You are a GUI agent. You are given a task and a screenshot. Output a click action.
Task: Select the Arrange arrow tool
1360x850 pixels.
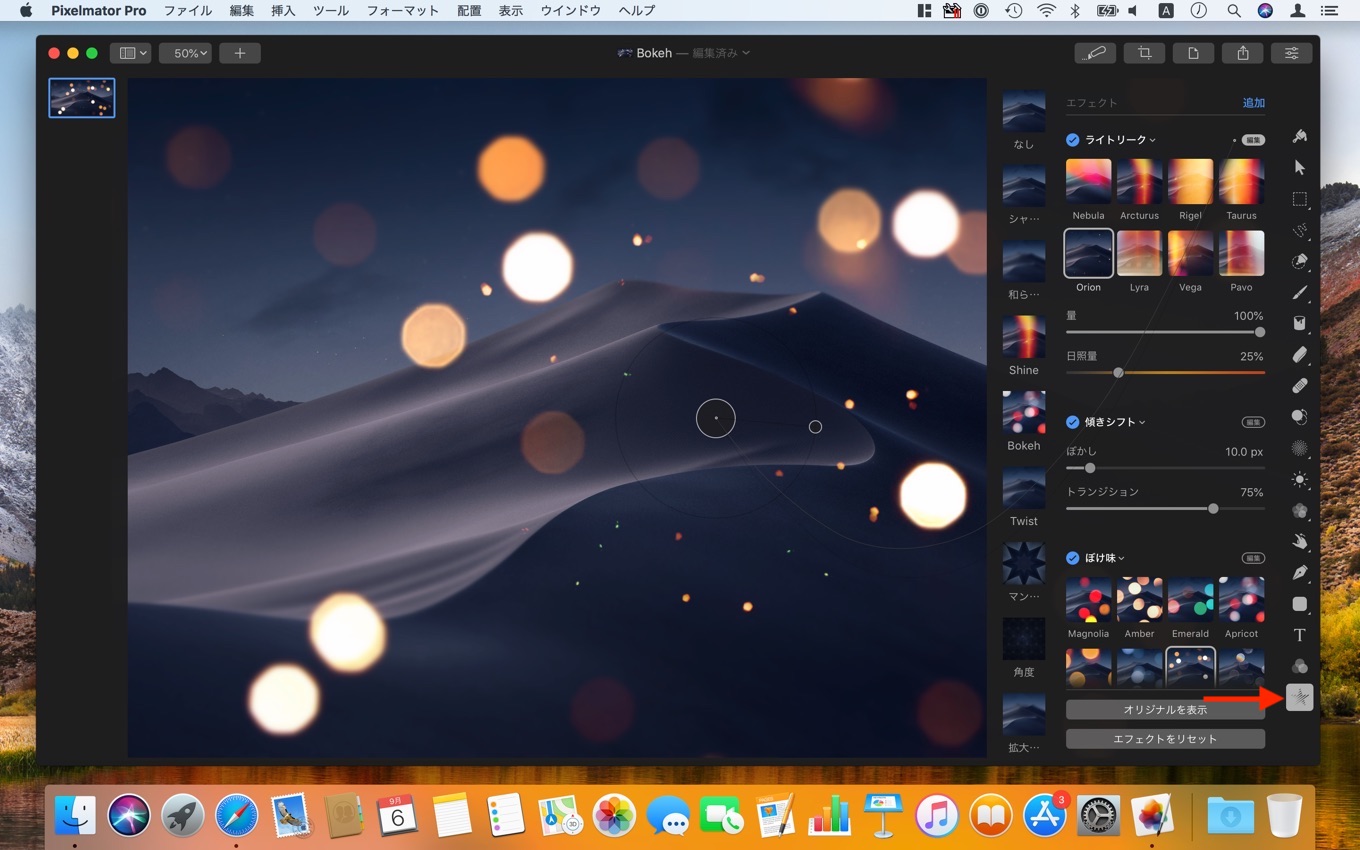pyautogui.click(x=1300, y=167)
